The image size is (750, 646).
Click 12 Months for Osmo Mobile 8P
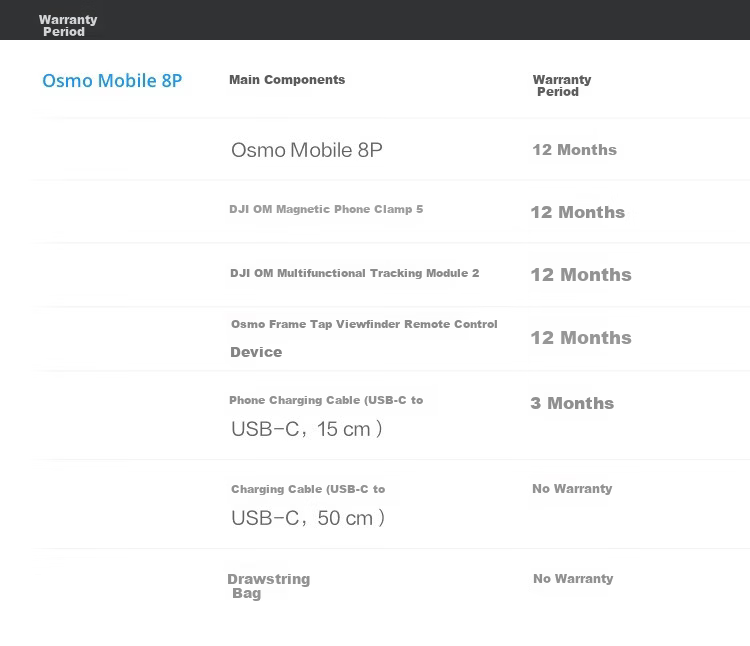click(574, 150)
